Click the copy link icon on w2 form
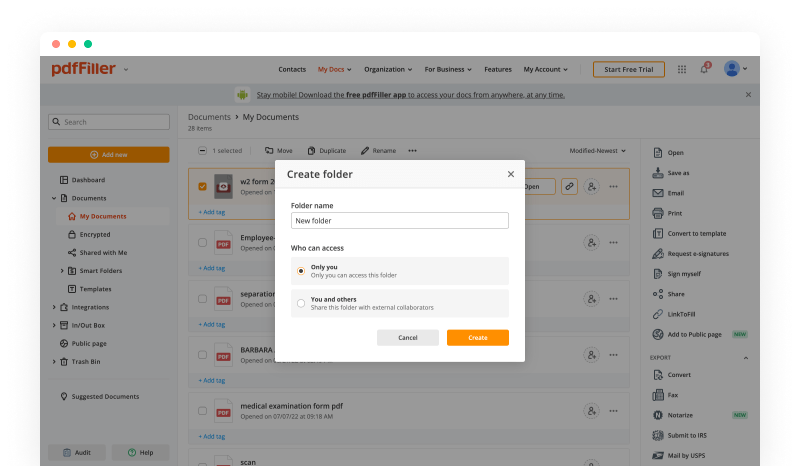The width and height of the screenshot is (792, 466). [x=569, y=186]
